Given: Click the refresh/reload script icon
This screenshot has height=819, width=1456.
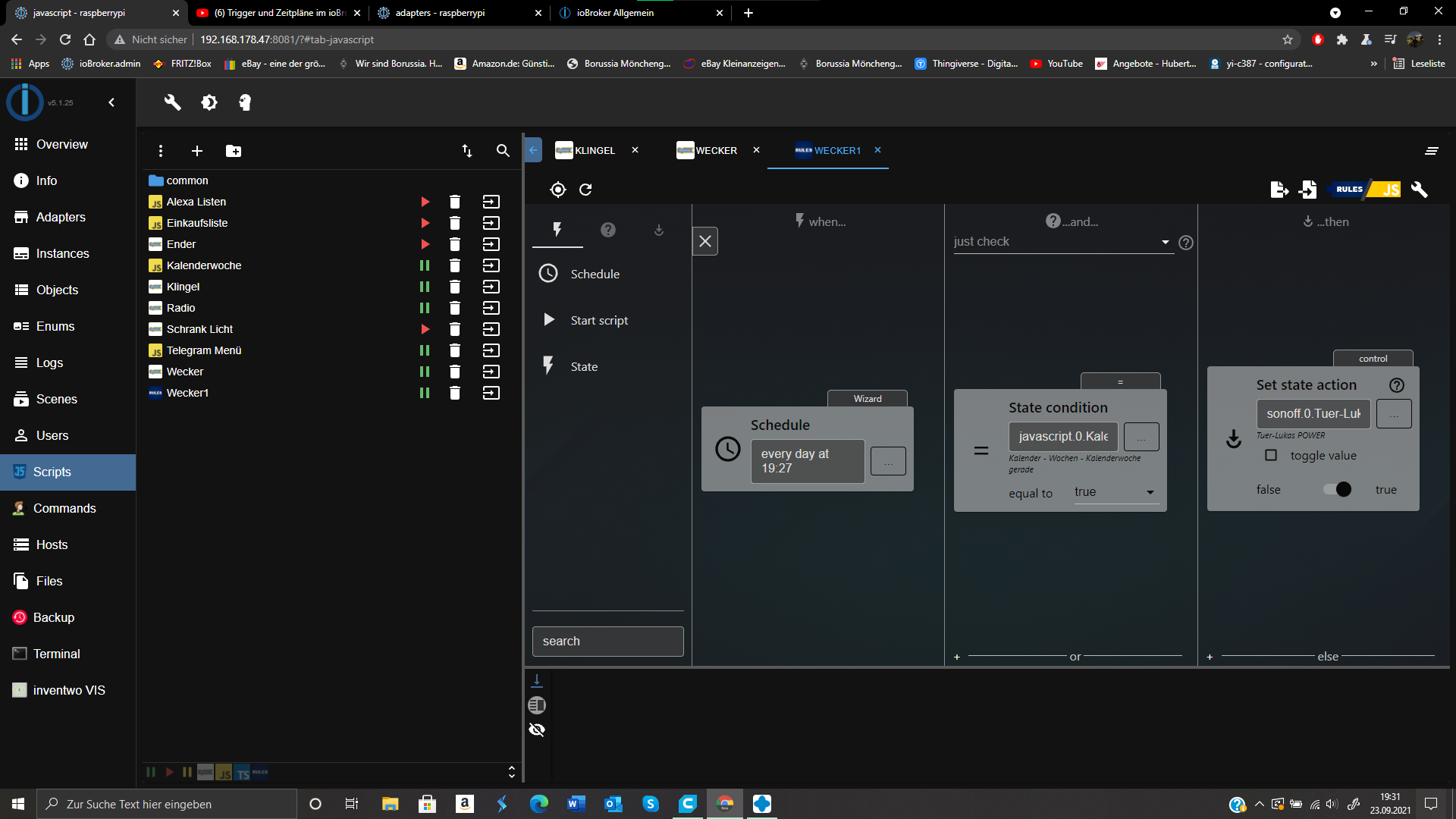Looking at the screenshot, I should click(585, 189).
